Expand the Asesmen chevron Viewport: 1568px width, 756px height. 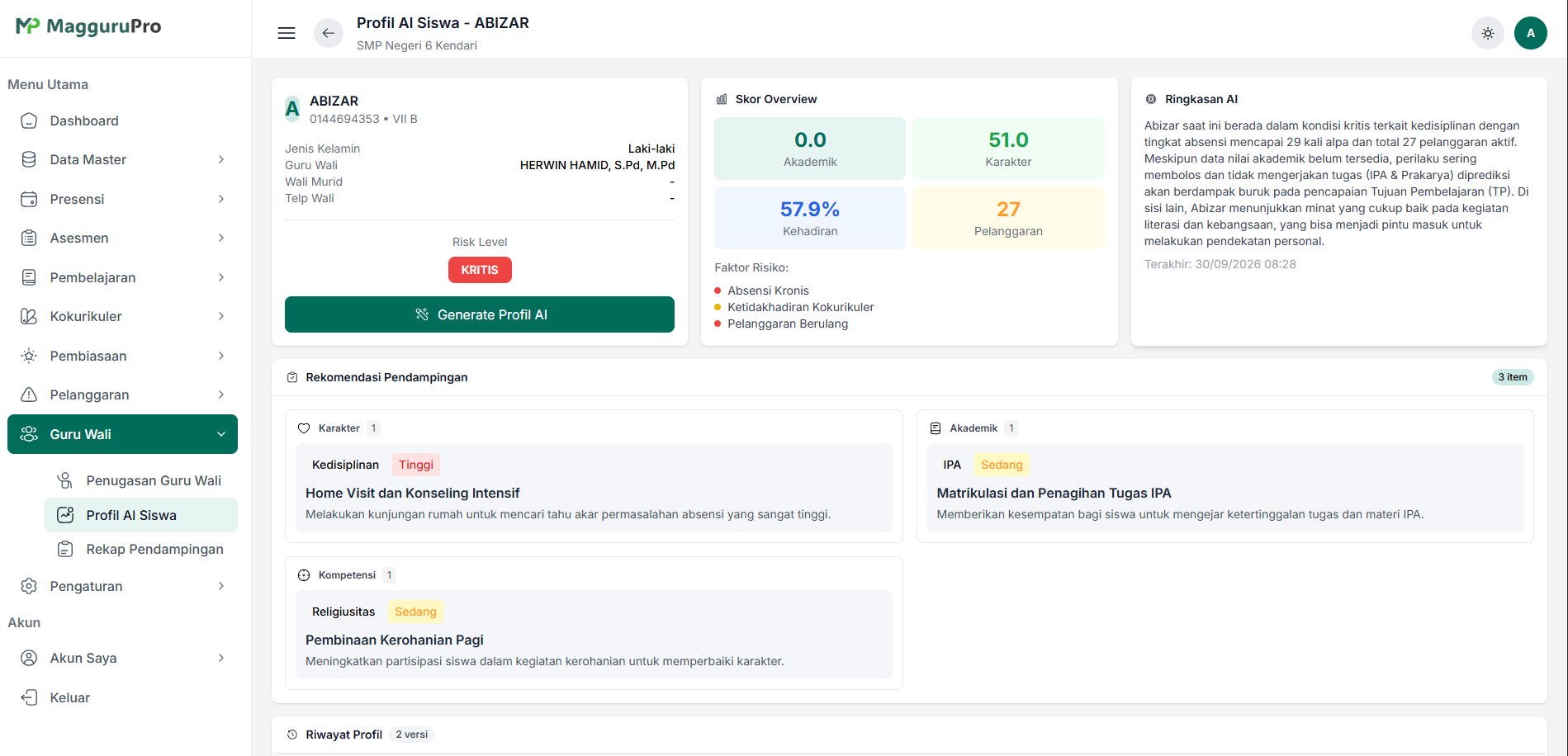221,238
